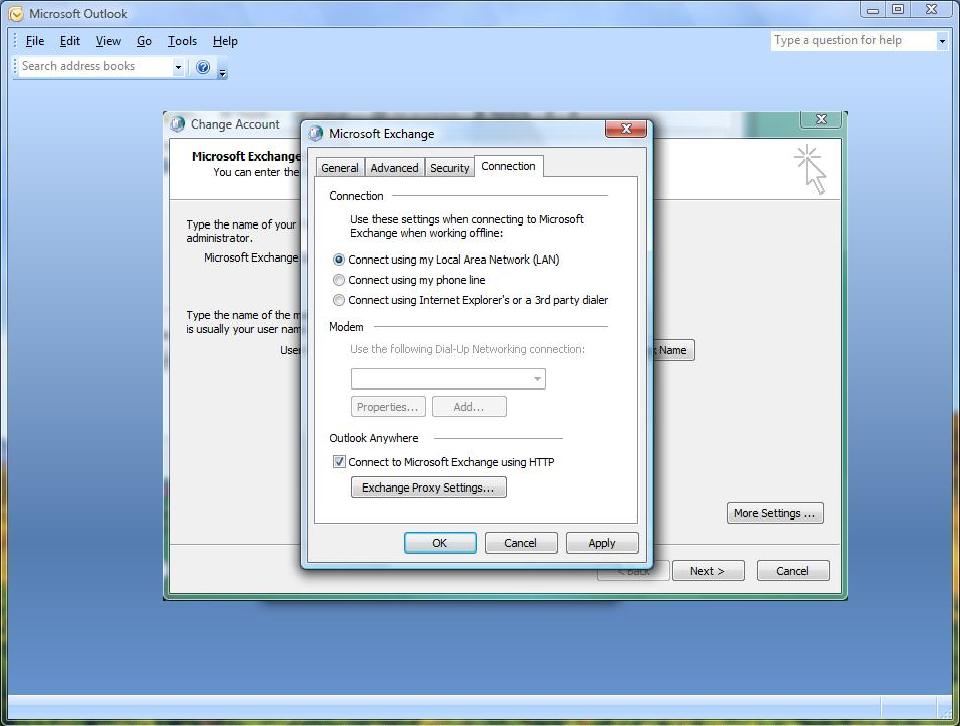Click the Microsoft Exchange dialog title icon
This screenshot has height=726, width=960.
pyautogui.click(x=316, y=133)
